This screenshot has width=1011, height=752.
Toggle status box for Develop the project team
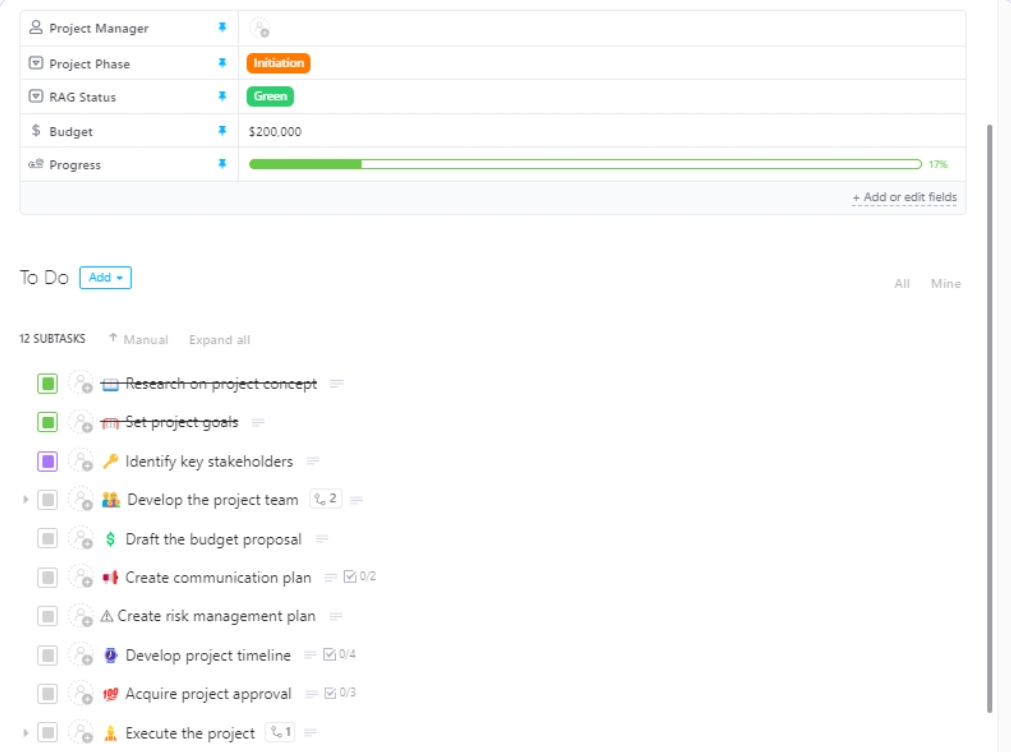[48, 500]
